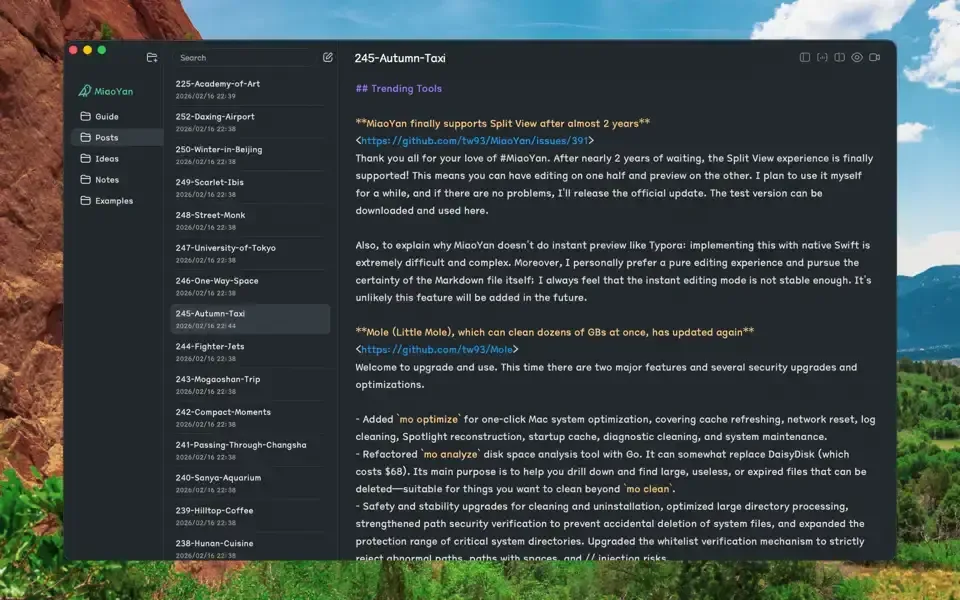
Task: Open the 225-Academy-of-Art note
Action: coord(250,89)
